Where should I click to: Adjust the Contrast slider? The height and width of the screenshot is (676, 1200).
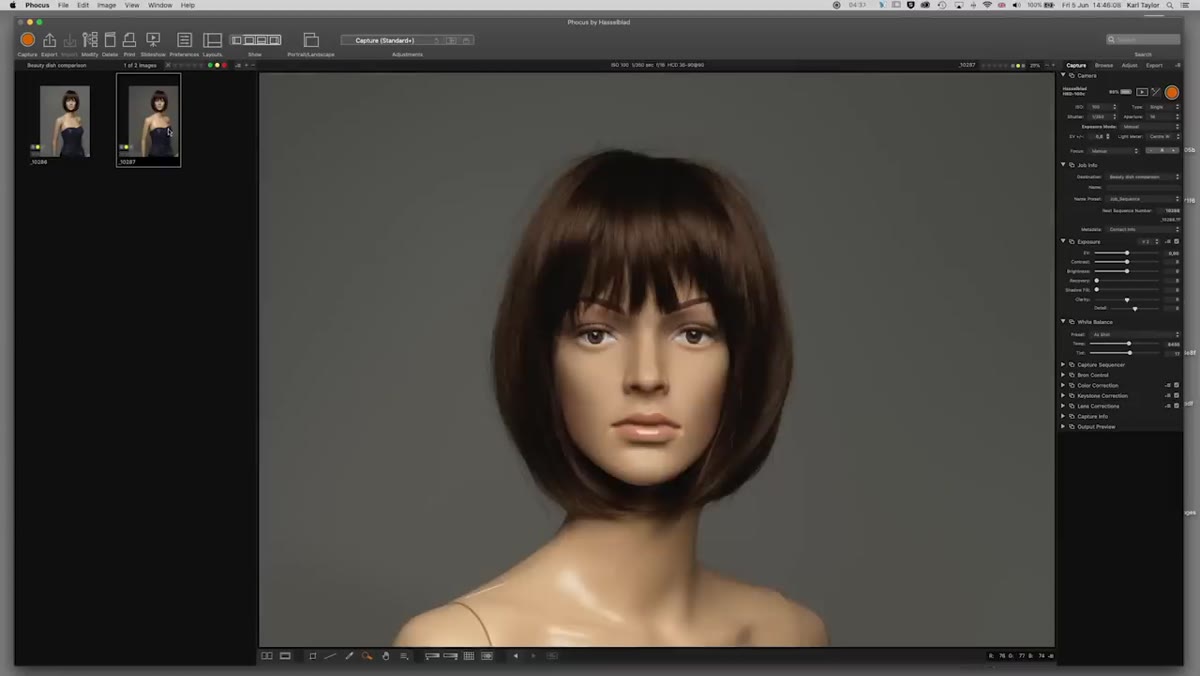tap(1127, 262)
